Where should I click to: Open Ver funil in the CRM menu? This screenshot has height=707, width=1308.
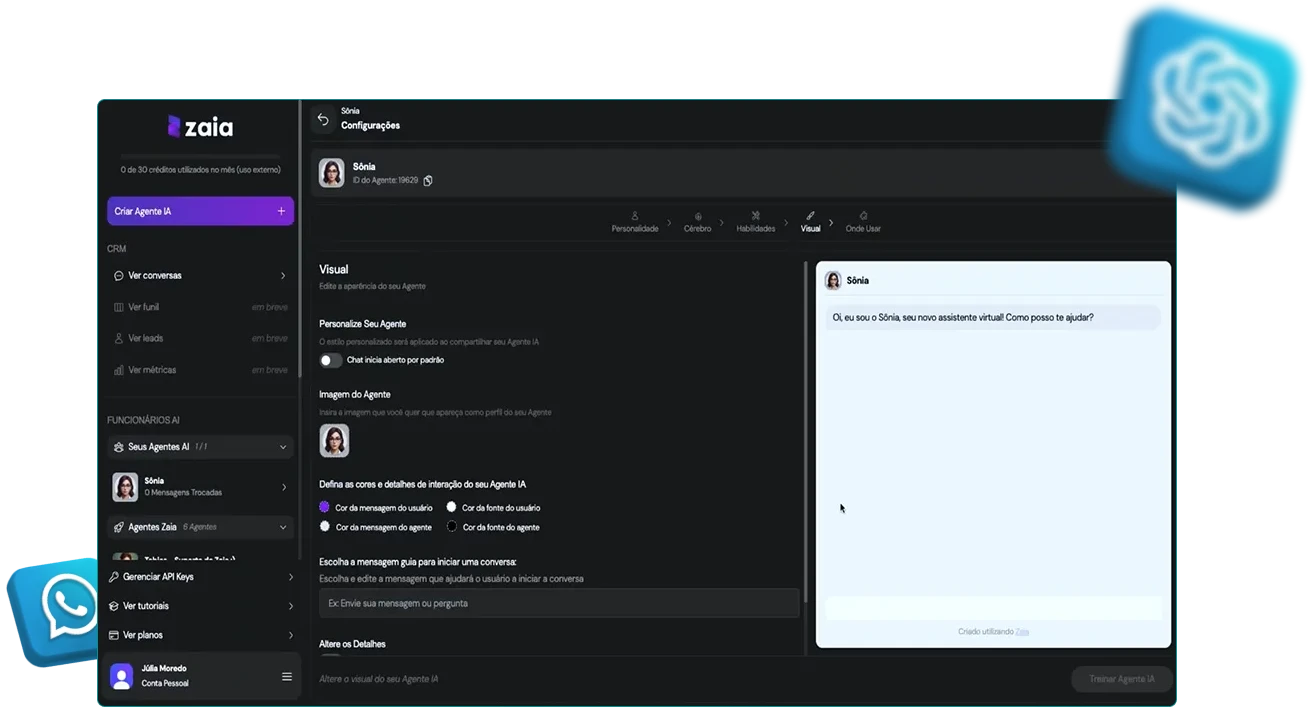(x=200, y=307)
